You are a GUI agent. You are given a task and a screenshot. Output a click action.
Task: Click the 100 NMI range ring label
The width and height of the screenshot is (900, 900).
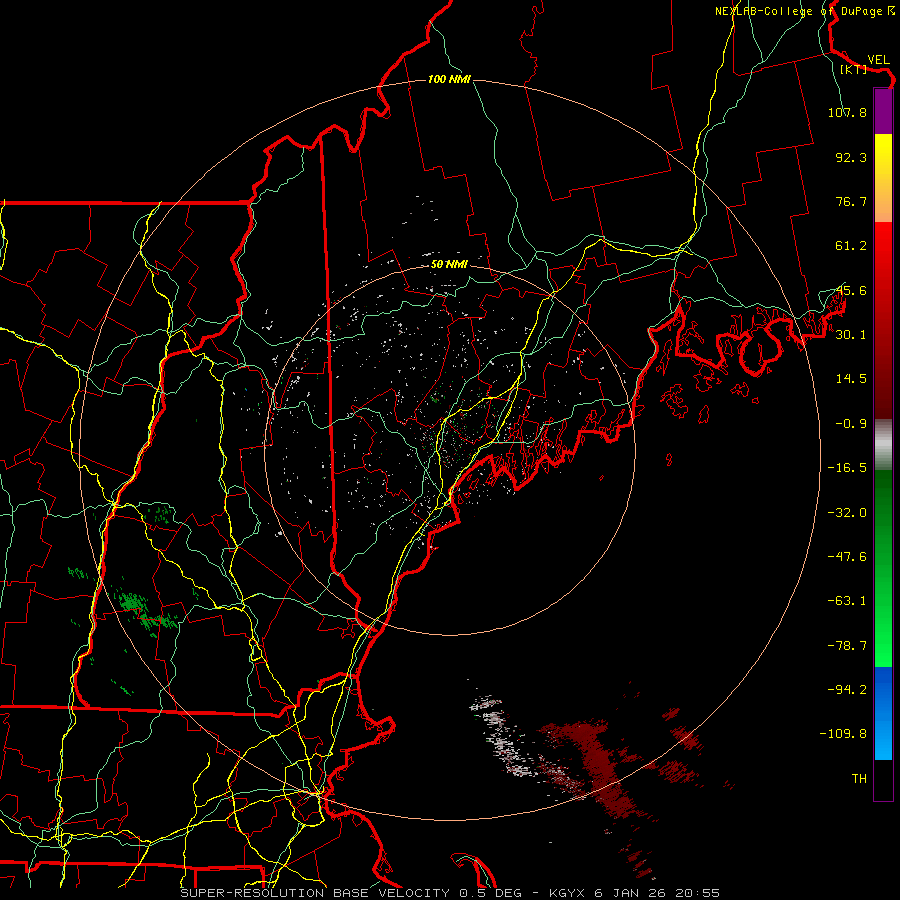(449, 79)
